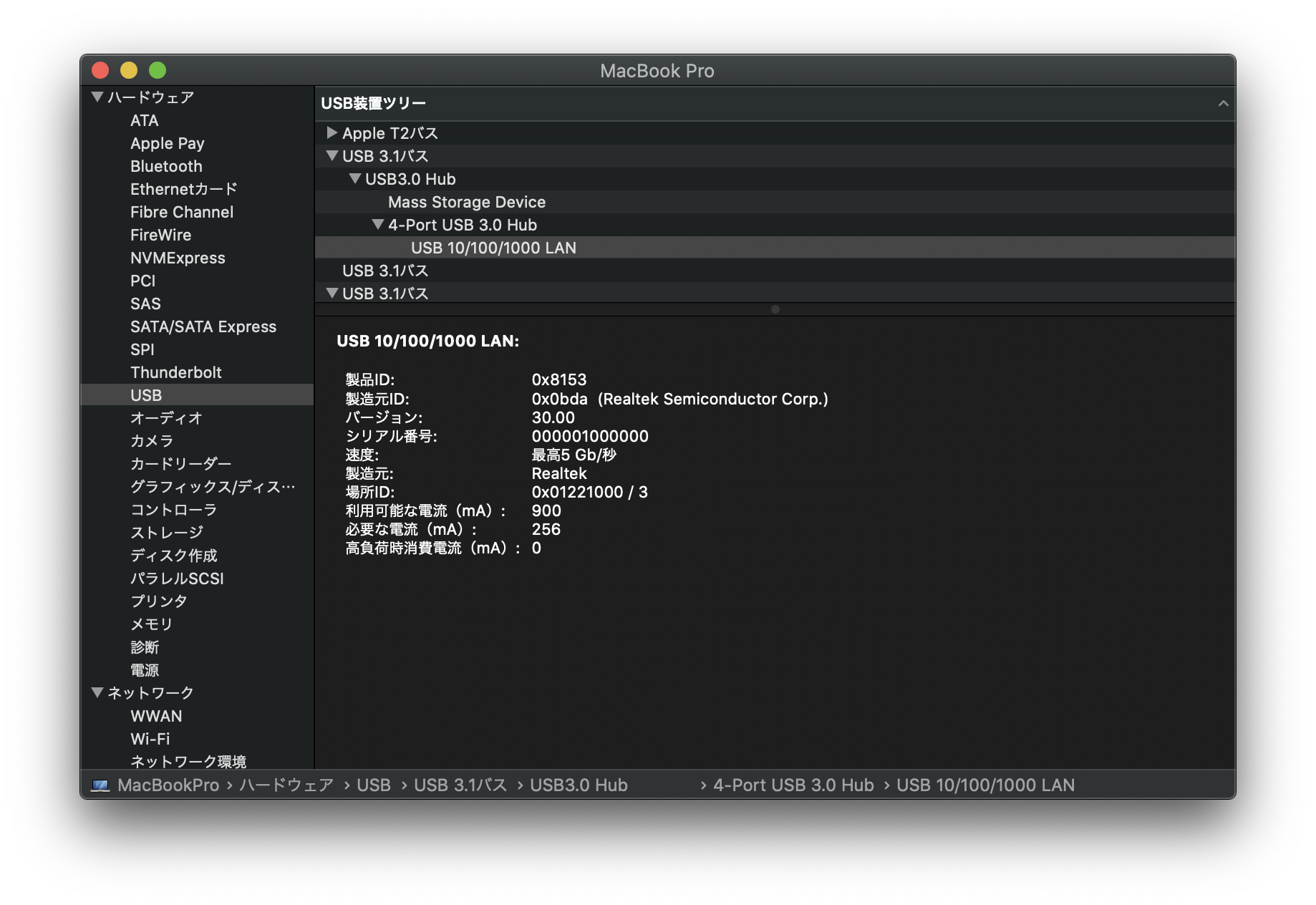The width and height of the screenshot is (1316, 905).
Task: Click ハードウェア in the bottom path bar
Action: pyautogui.click(x=286, y=785)
